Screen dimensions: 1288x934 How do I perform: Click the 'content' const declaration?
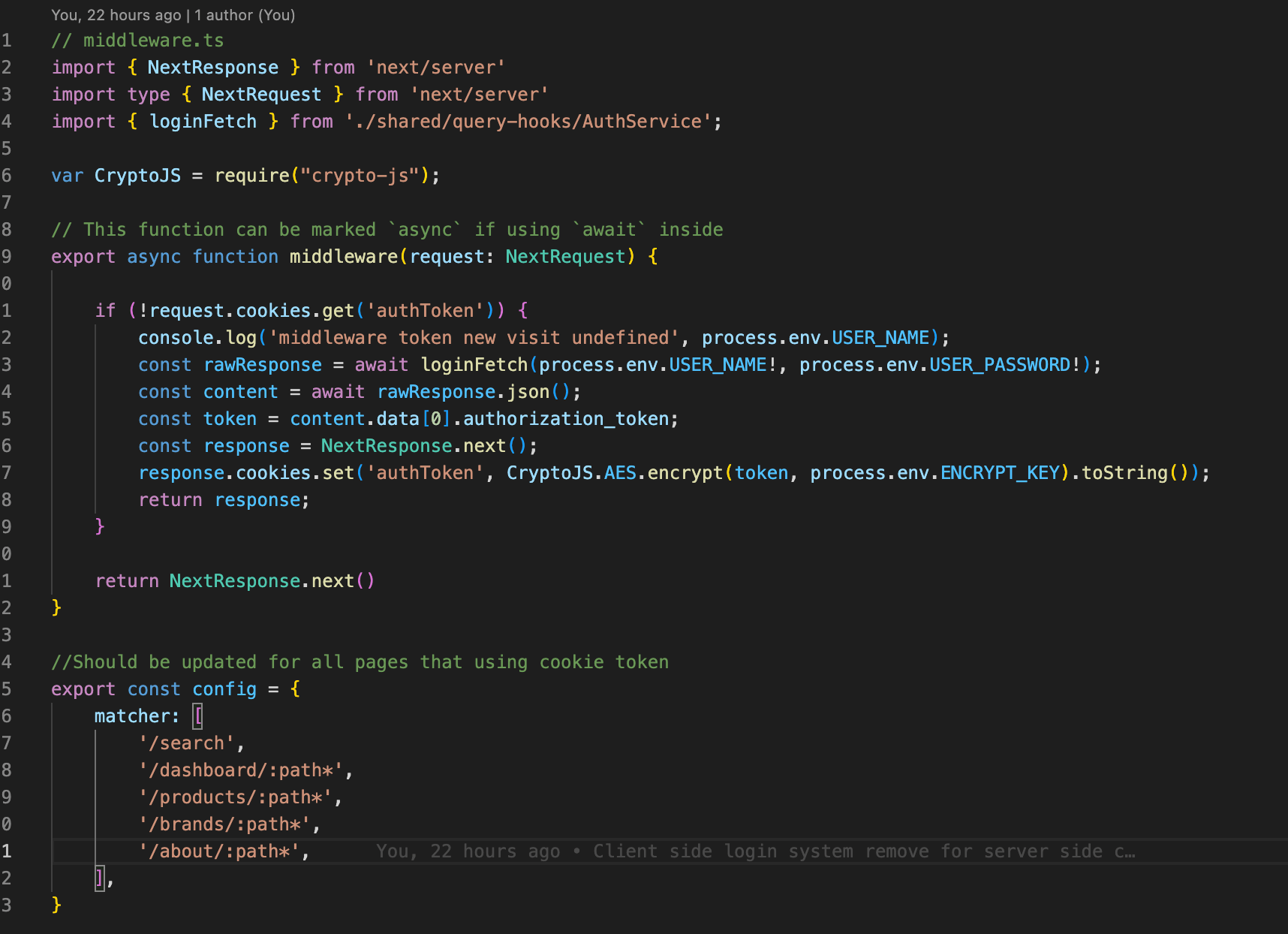240,392
